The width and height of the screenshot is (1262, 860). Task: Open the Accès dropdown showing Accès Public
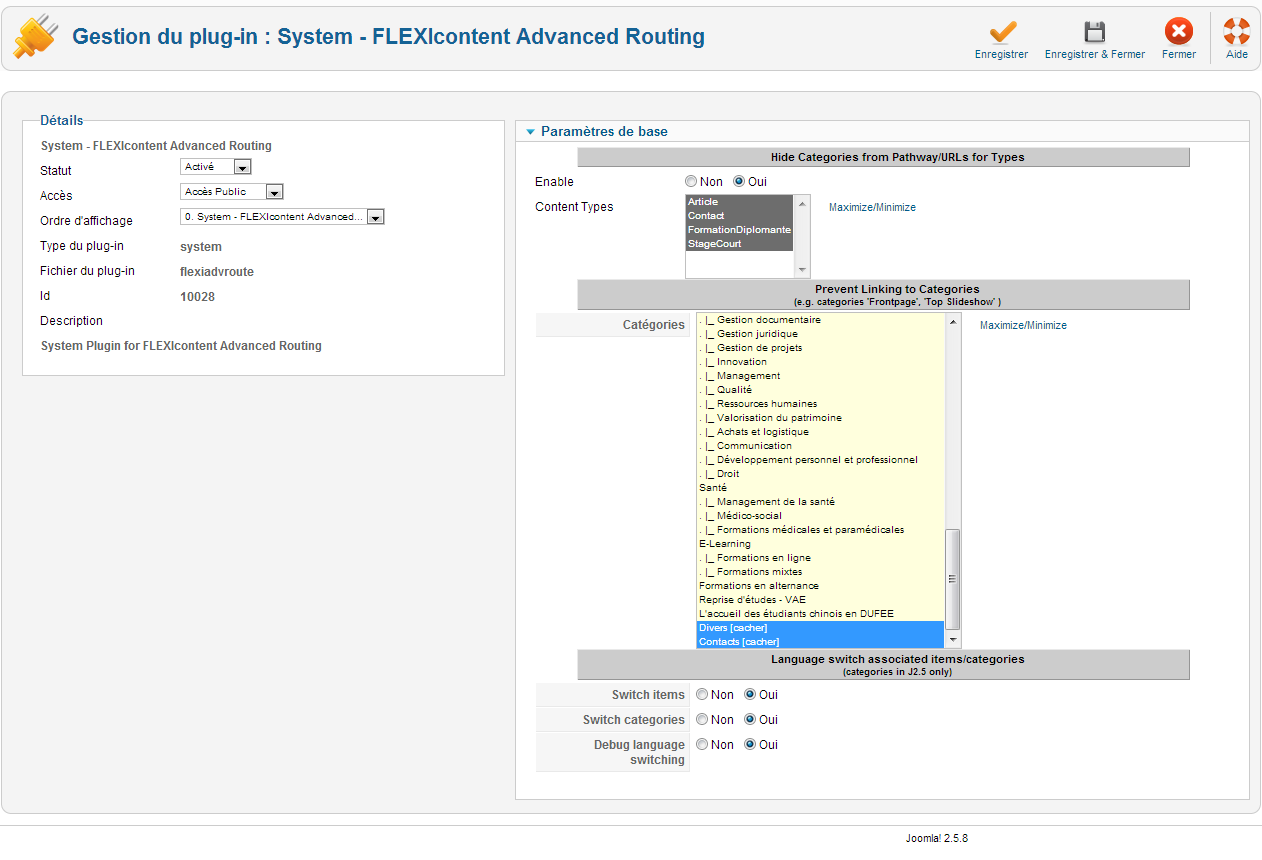232,192
